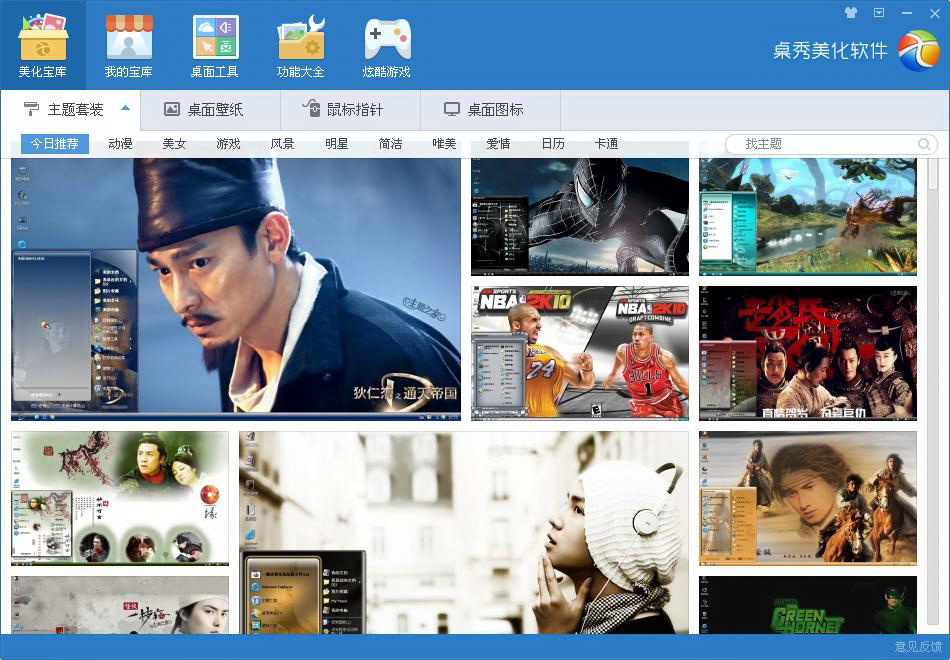Viewport: 950px width, 660px height.
Task: Select the 日历 category
Action: 553,144
